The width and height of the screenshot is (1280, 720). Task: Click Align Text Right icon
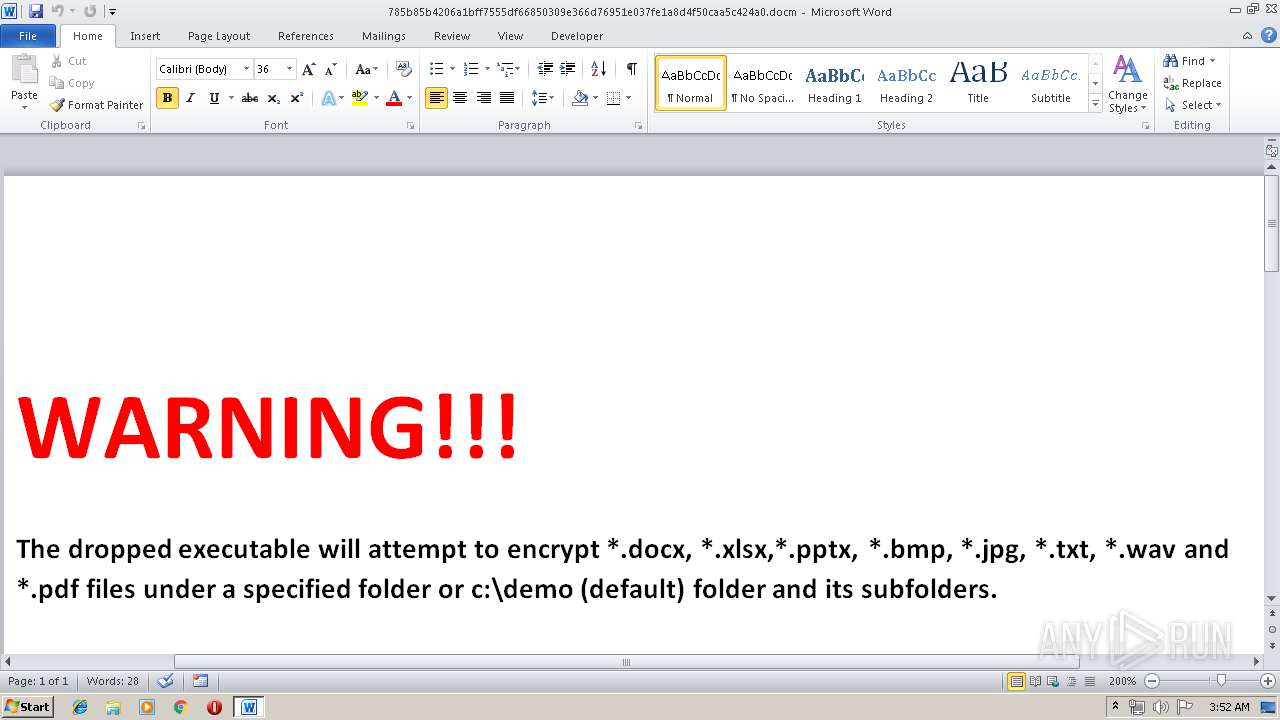[x=484, y=98]
